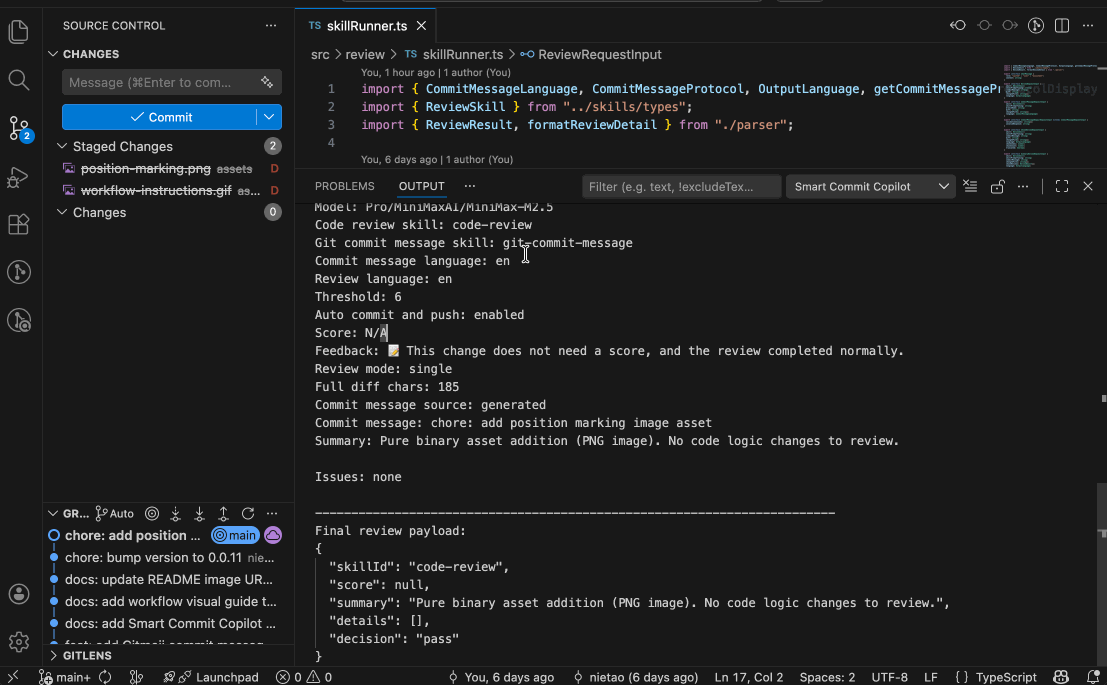
Task: Open Source Control header more actions
Action: pyautogui.click(x=271, y=25)
